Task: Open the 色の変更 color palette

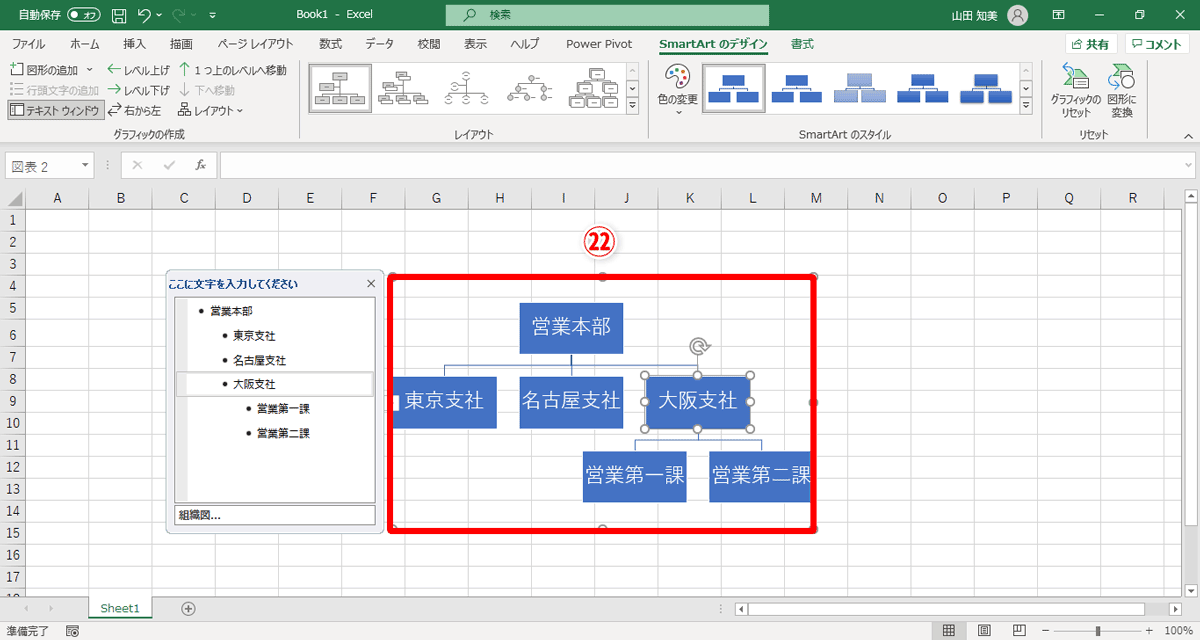Action: click(x=677, y=90)
